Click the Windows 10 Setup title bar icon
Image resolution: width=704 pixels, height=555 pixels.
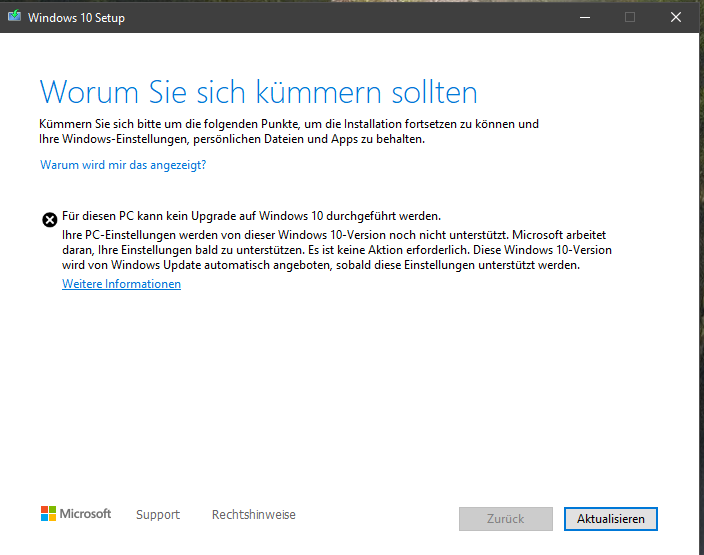tap(14, 16)
